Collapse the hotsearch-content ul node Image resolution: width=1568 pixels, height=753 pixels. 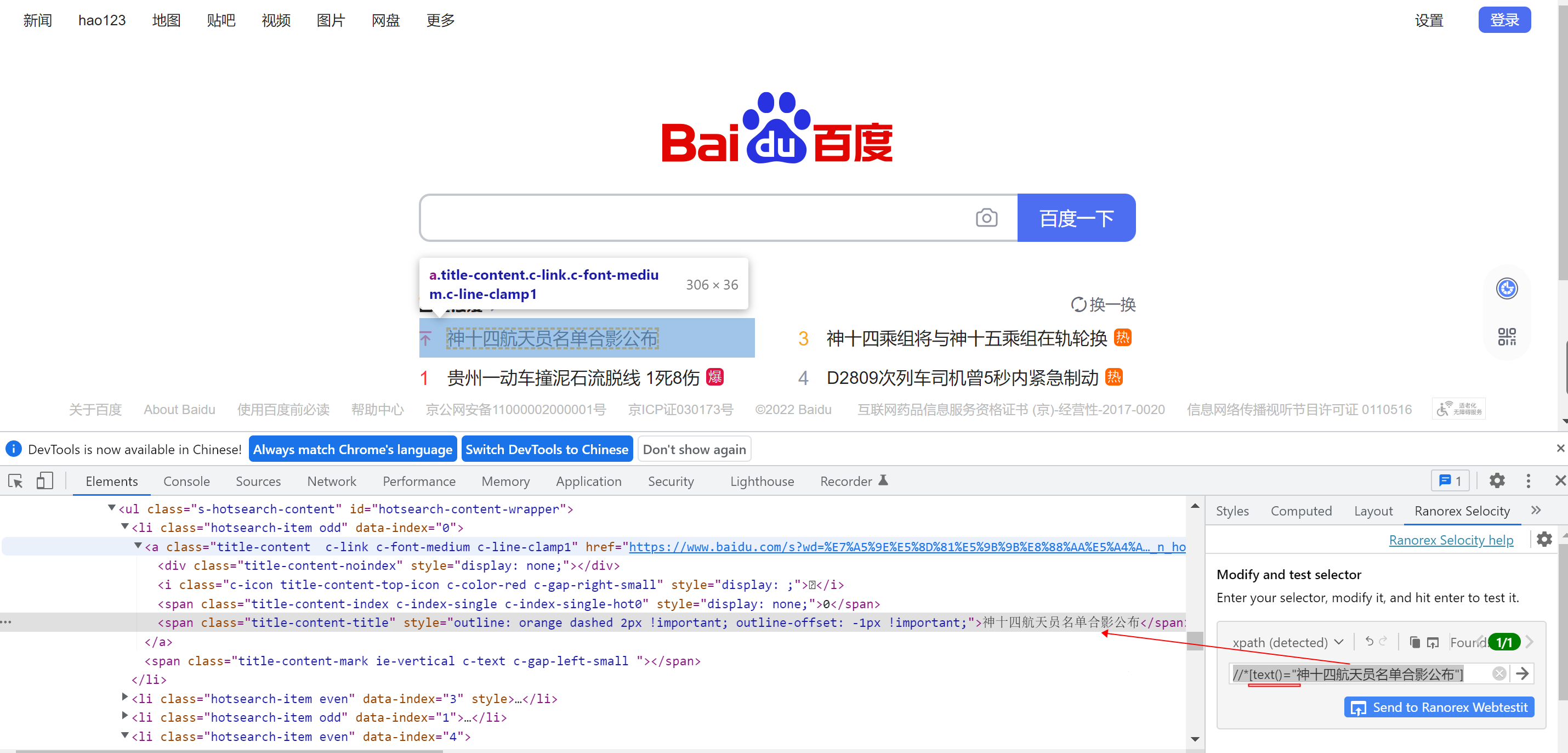[111, 508]
